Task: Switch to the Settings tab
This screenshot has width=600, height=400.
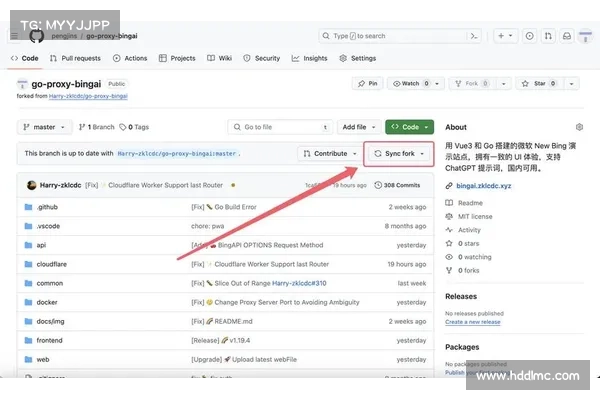Action: point(358,58)
